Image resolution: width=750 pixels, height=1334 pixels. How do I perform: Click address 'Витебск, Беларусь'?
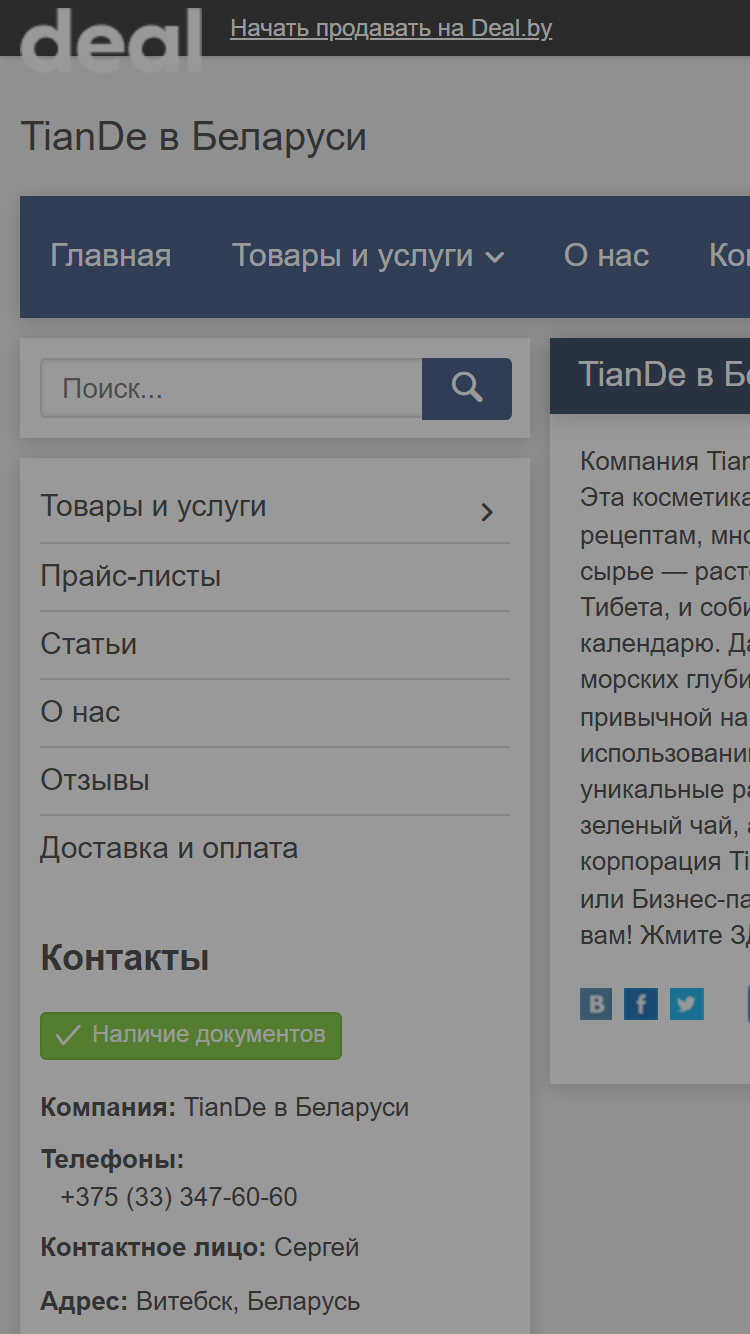tap(248, 1302)
